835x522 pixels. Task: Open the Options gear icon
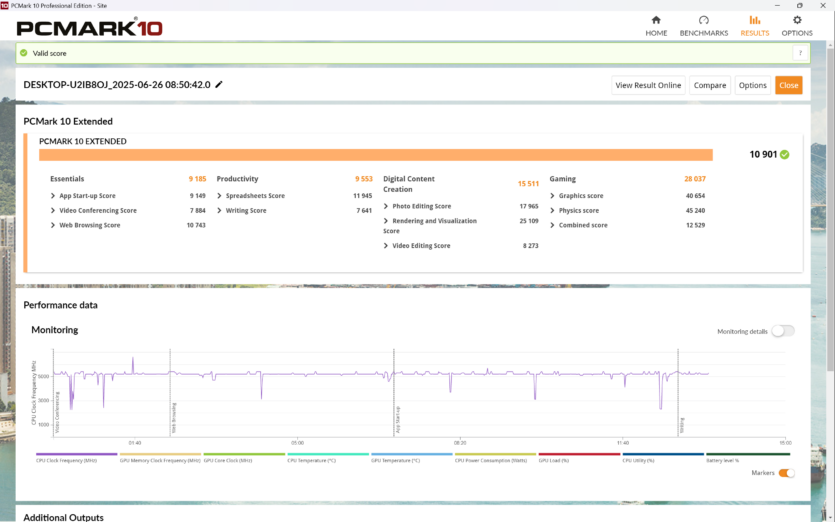click(x=797, y=20)
